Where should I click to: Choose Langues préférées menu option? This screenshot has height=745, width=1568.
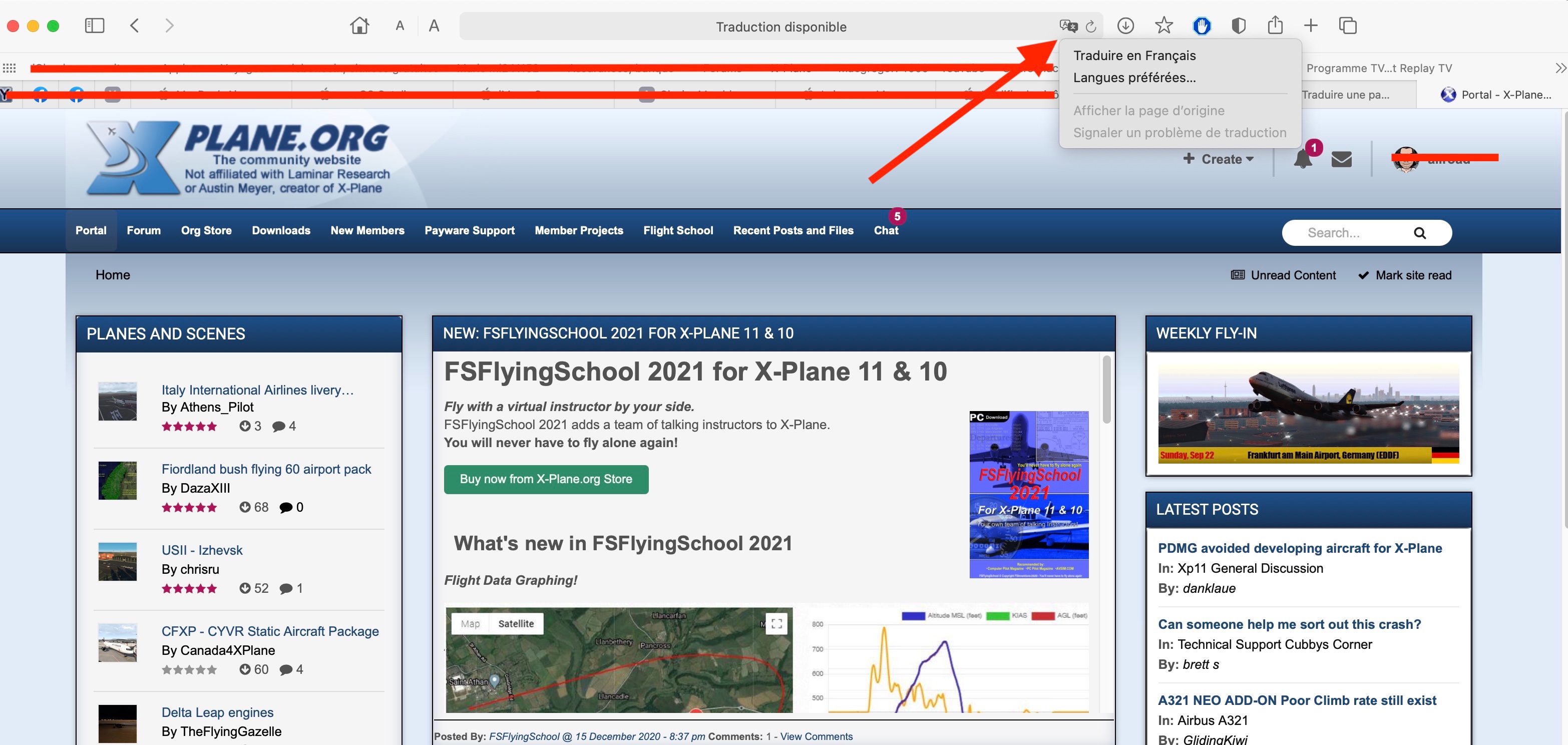1134,77
